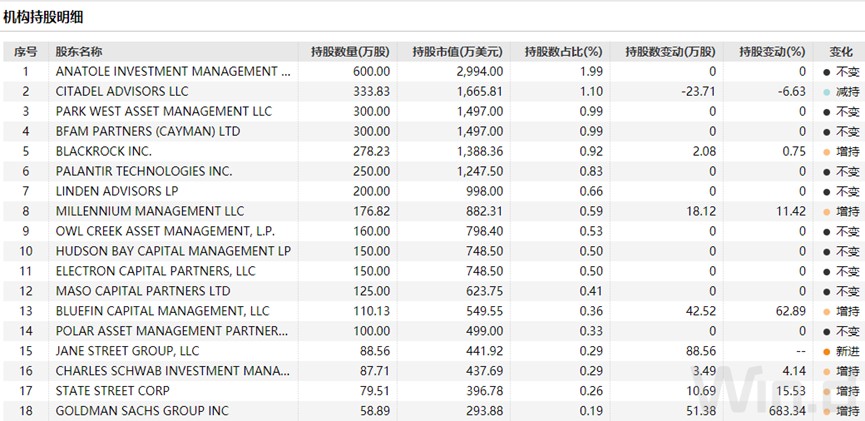Select percent change -6.63
865x421 pixels.
(792, 91)
